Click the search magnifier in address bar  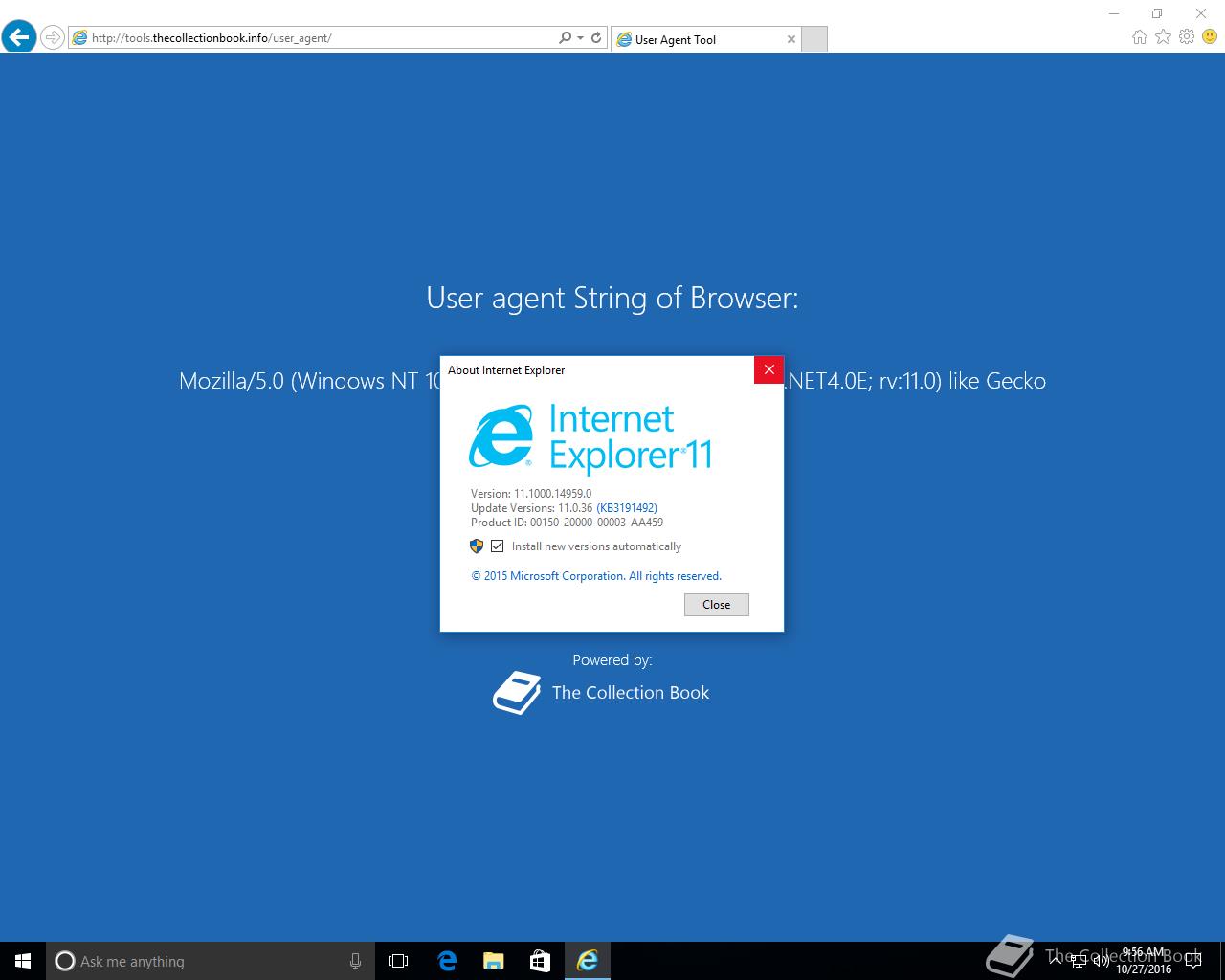point(565,38)
